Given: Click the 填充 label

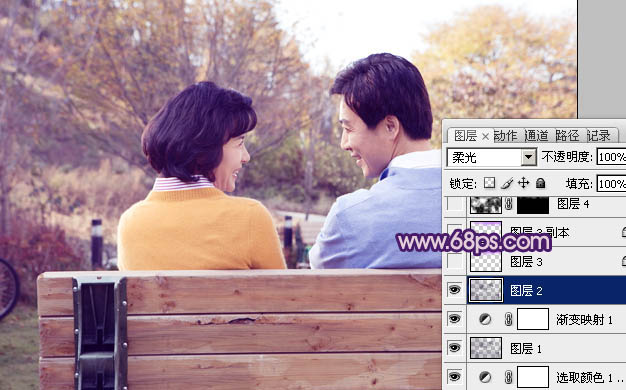Looking at the screenshot, I should click(579, 184).
